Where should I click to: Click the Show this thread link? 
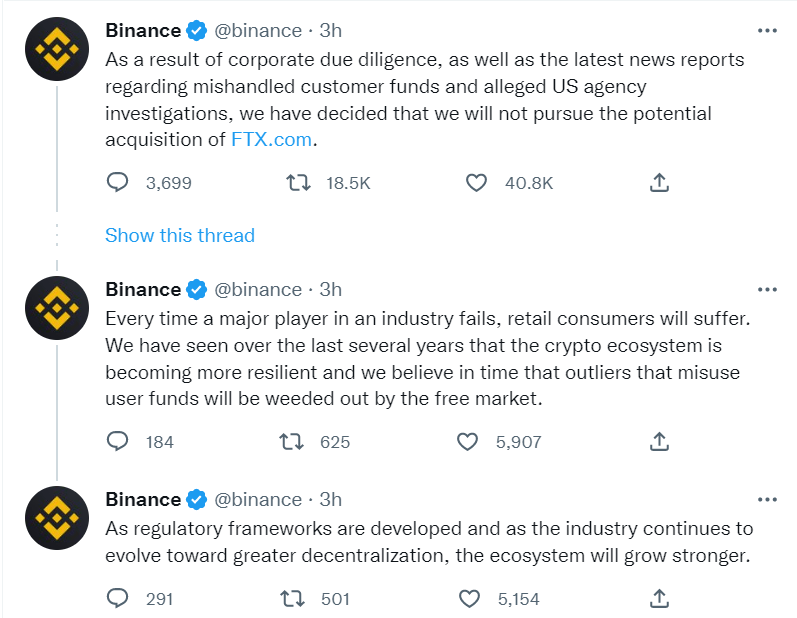coord(180,236)
